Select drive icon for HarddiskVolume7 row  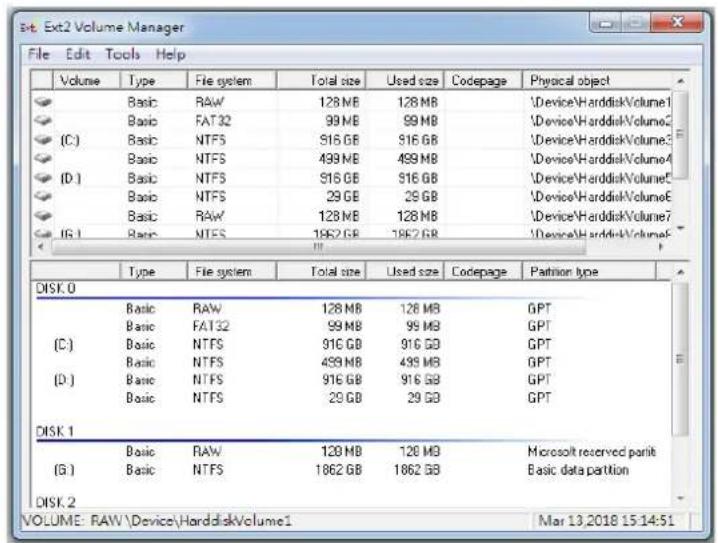point(43,215)
